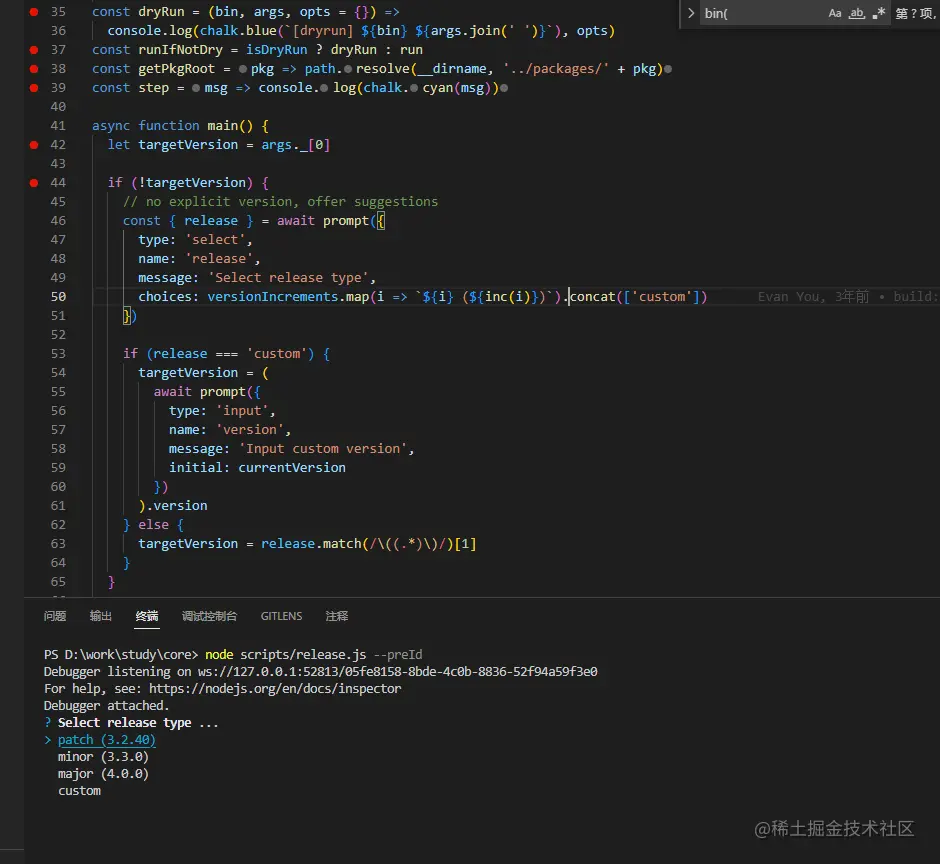Screen dimensions: 940x864
Task: Remove breakpoint on line 39
Action: coord(34,88)
